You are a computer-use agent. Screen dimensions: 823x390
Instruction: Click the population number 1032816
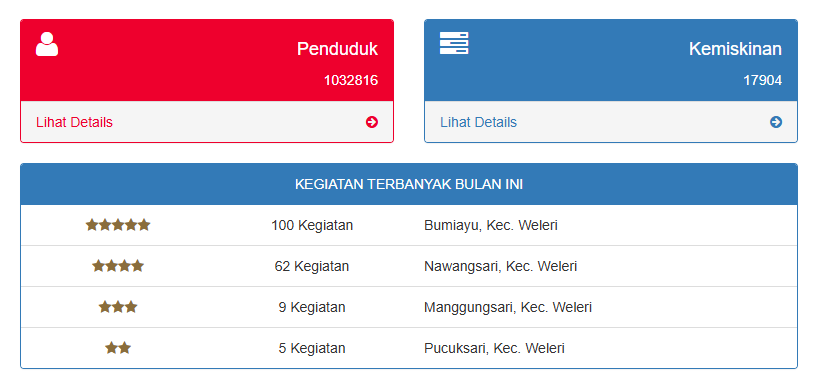click(x=351, y=80)
